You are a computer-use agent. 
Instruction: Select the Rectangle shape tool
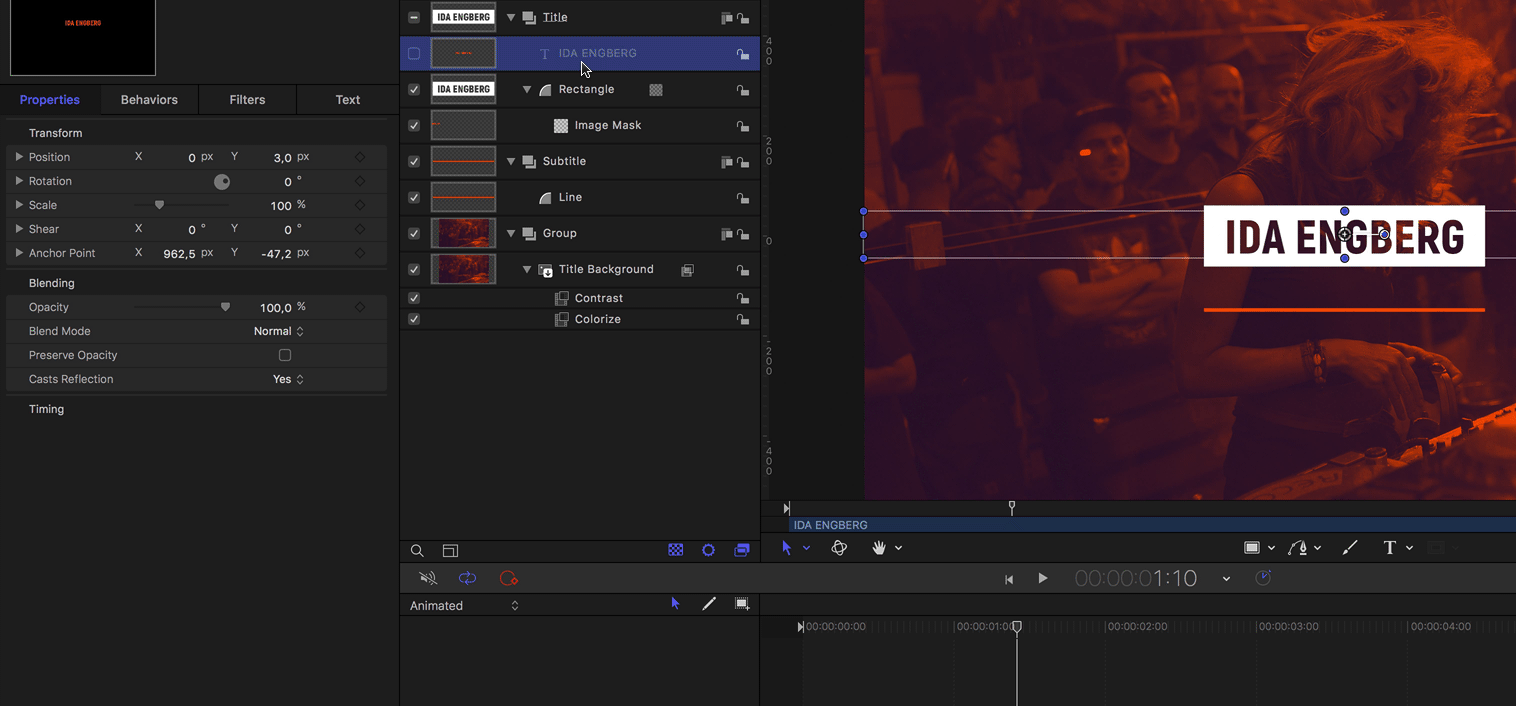(1251, 548)
